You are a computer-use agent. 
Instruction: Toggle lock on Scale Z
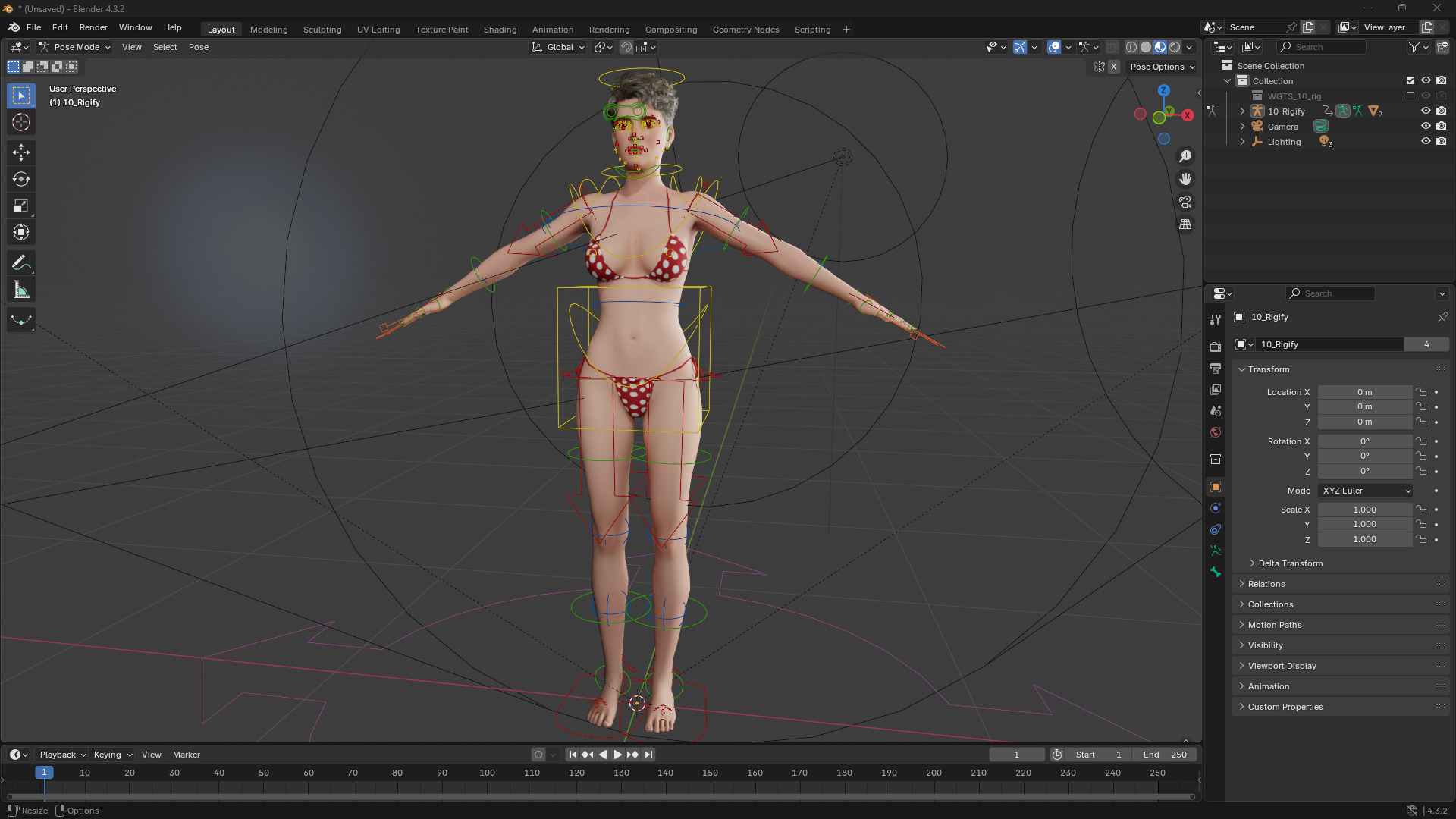click(x=1422, y=539)
